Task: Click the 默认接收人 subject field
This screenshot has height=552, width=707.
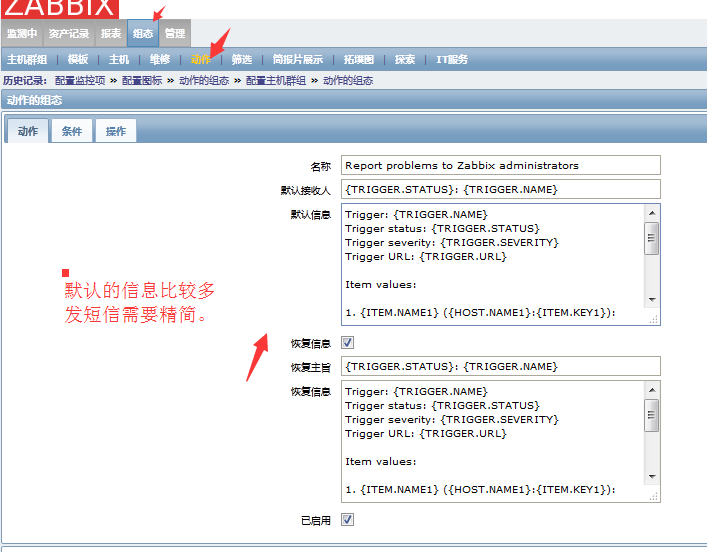Action: tap(500, 189)
